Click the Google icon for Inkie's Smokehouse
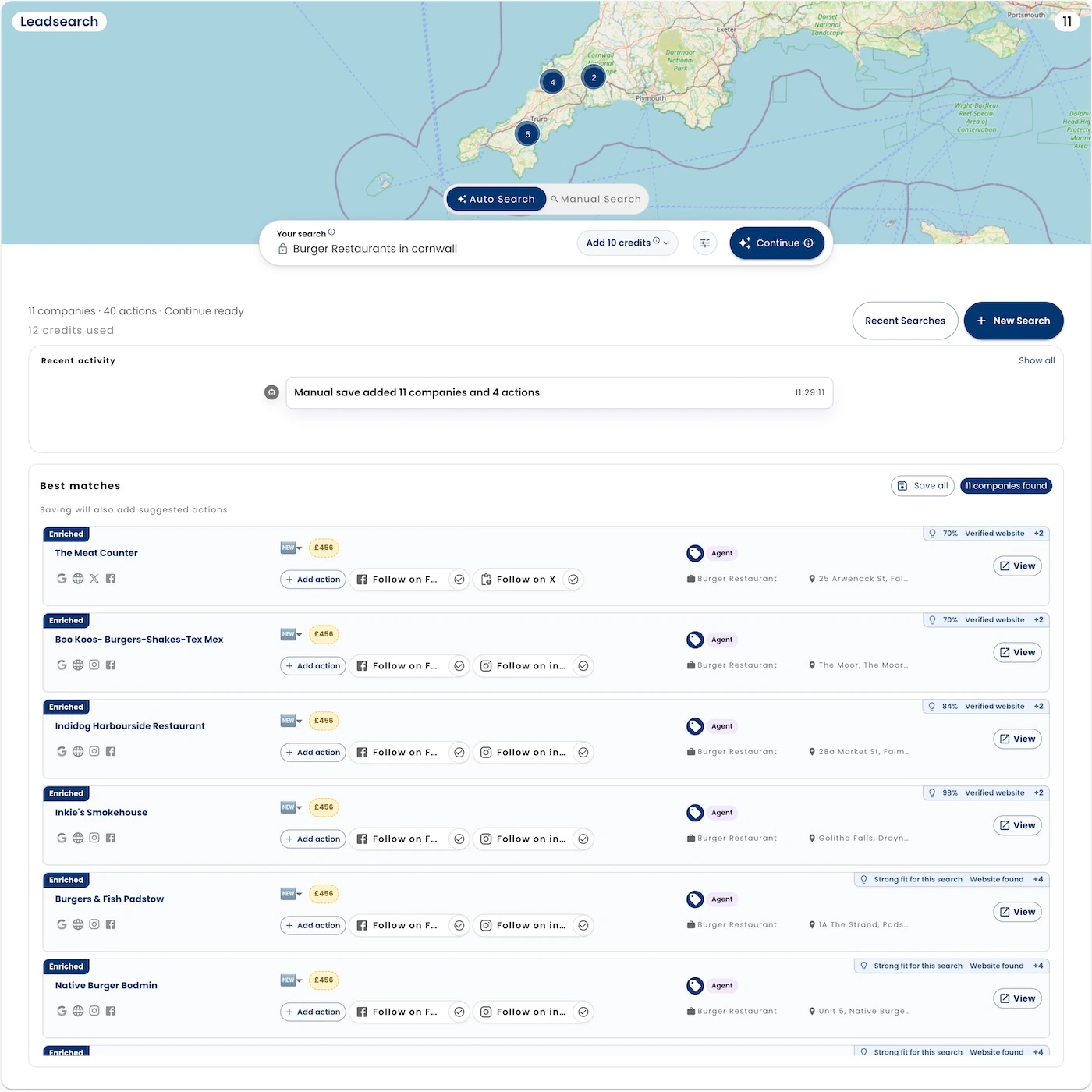Screen dimensions: 1092x1092 (x=62, y=838)
